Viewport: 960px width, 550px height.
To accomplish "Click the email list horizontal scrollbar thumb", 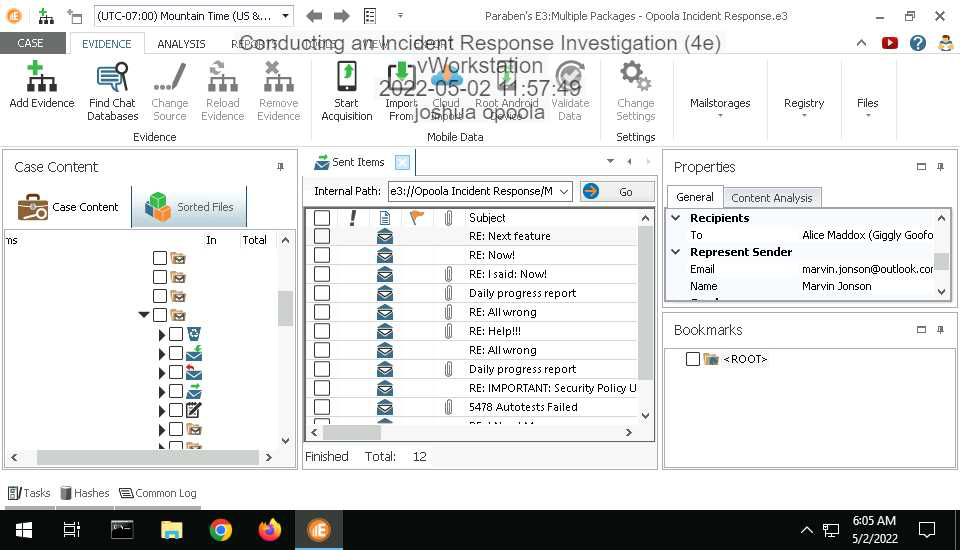I will pyautogui.click(x=351, y=432).
